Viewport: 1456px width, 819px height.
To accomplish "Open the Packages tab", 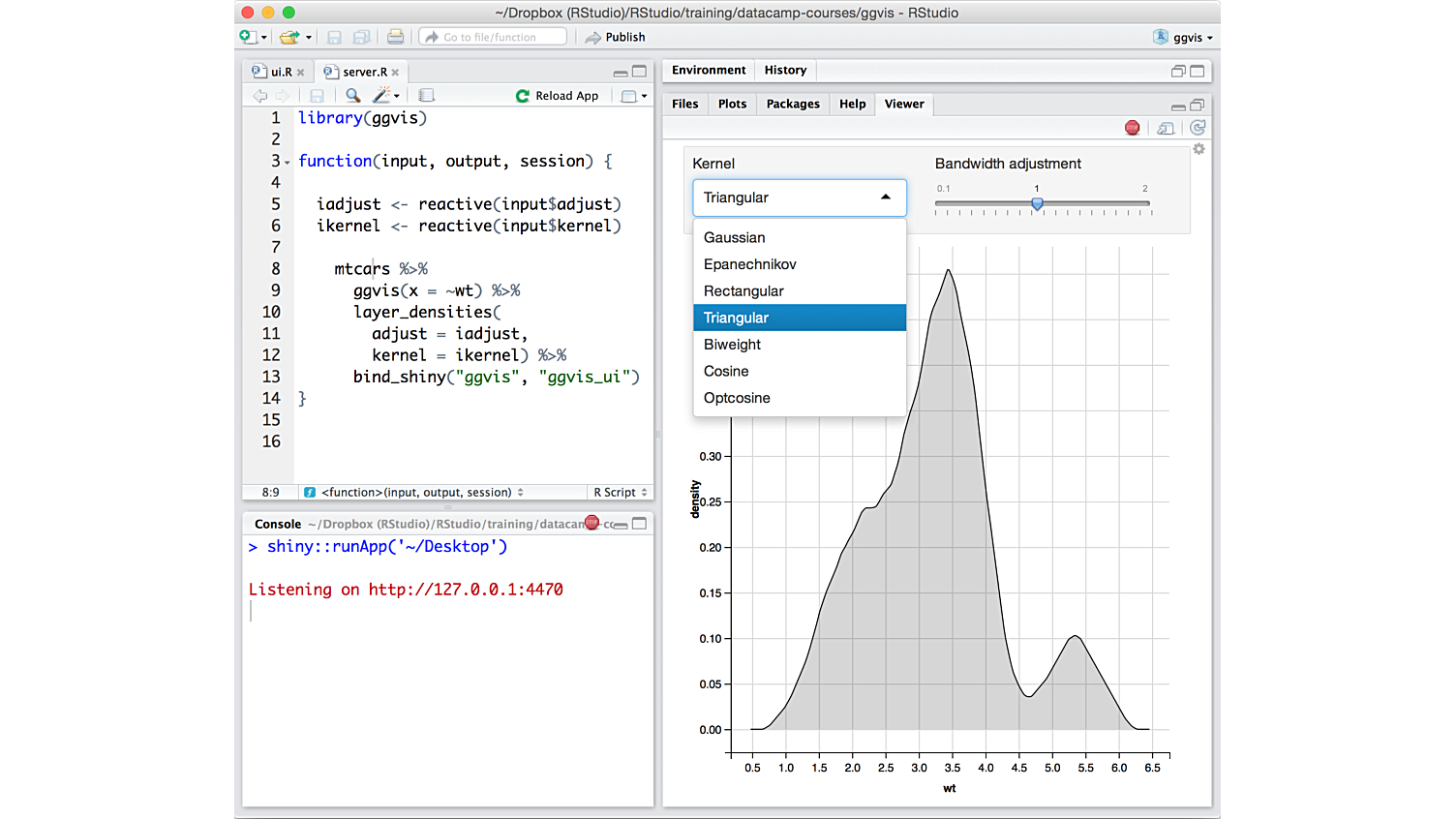I will tap(792, 104).
